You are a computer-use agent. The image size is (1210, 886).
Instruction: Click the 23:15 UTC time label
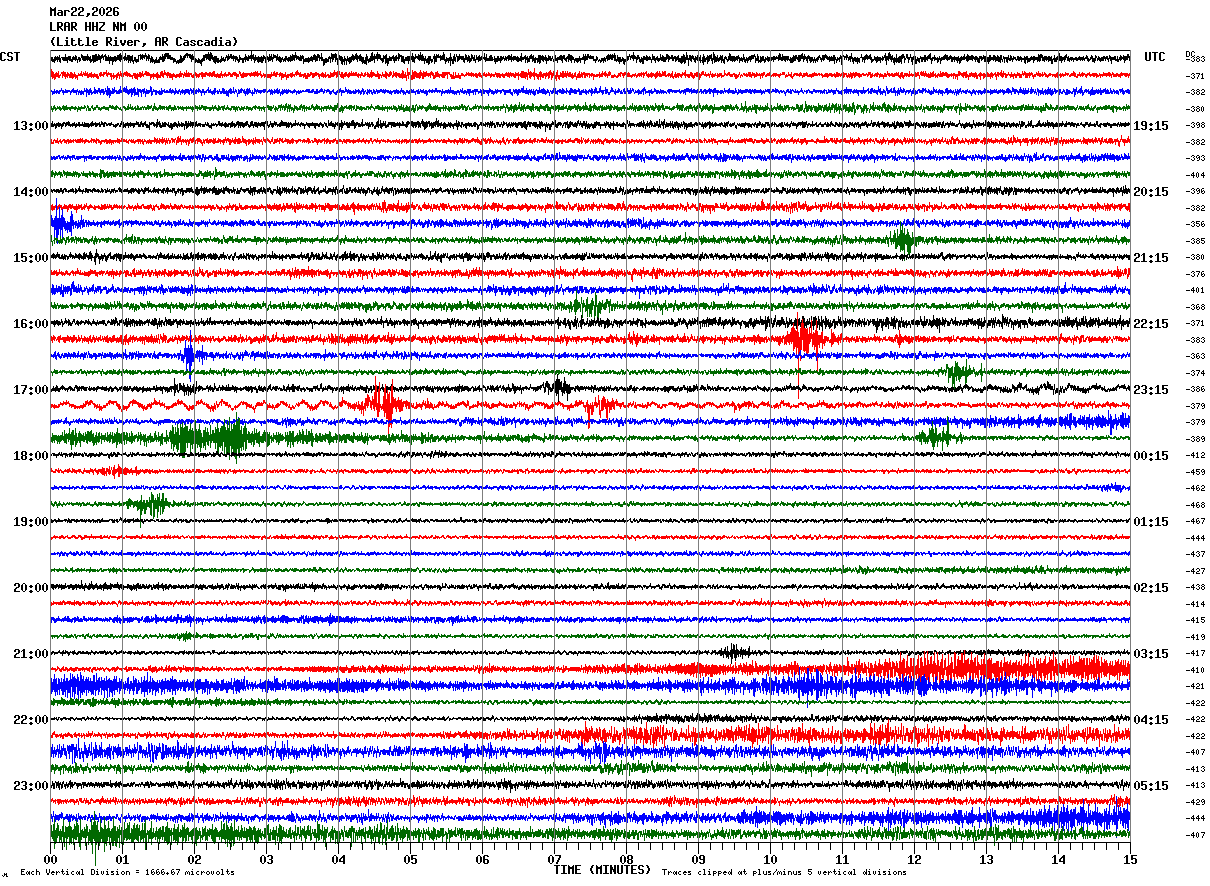point(1151,390)
